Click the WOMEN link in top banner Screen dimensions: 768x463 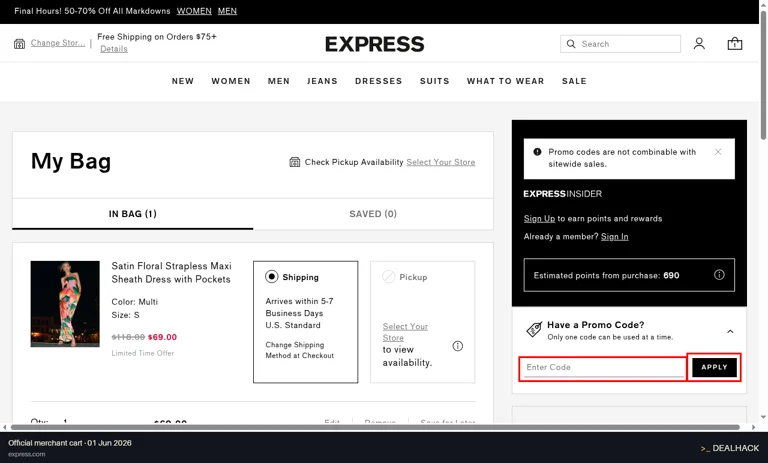pos(194,11)
